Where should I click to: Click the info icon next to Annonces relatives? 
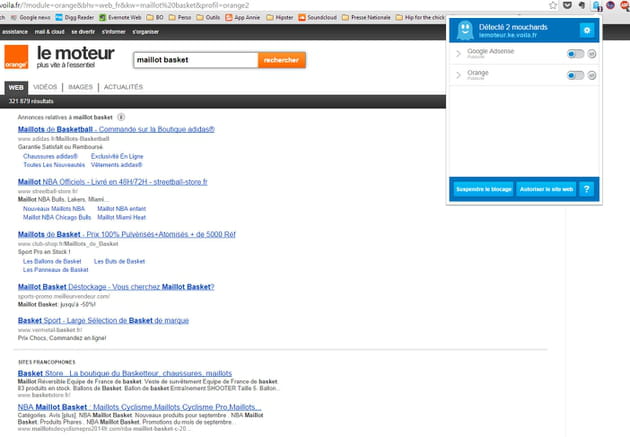[121, 117]
